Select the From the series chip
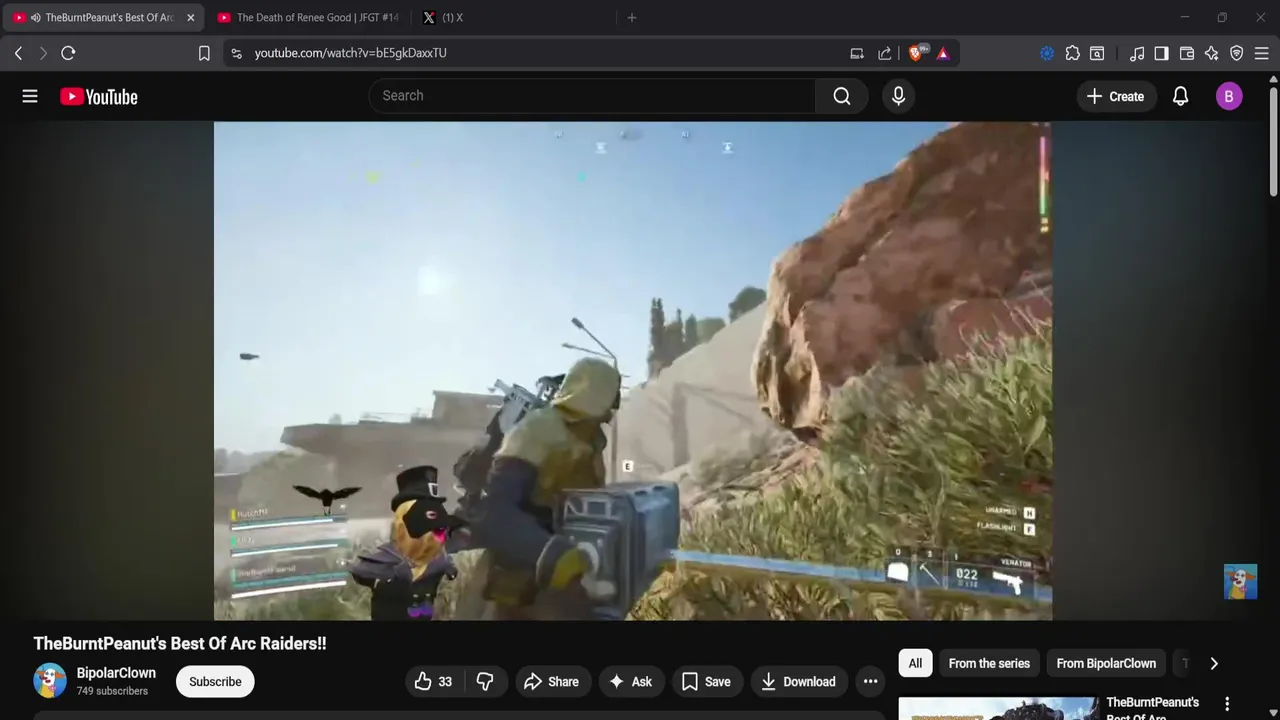The height and width of the screenshot is (720, 1280). point(989,663)
